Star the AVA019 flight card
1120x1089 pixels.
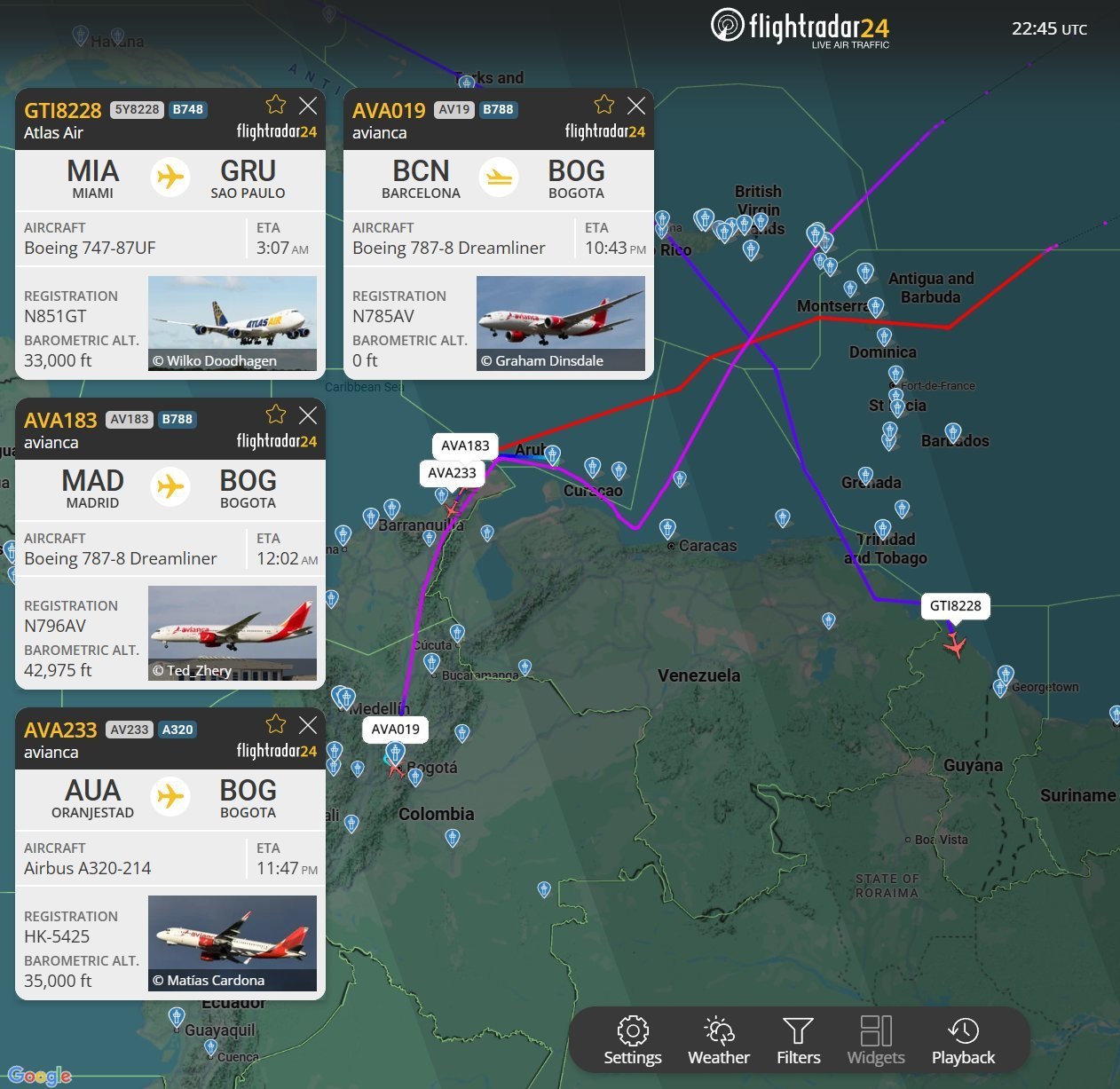(604, 106)
